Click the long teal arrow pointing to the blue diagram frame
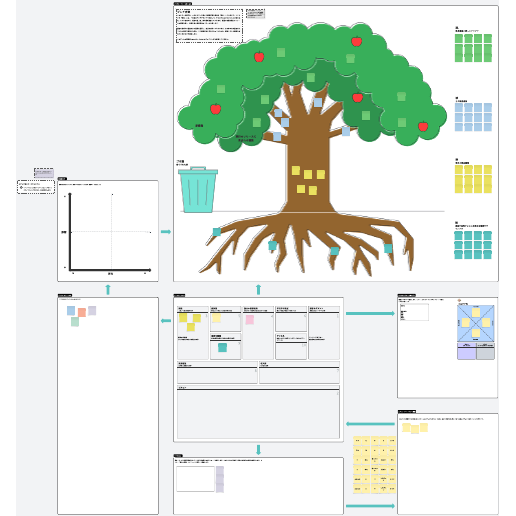516x516 pixels. click(370, 313)
